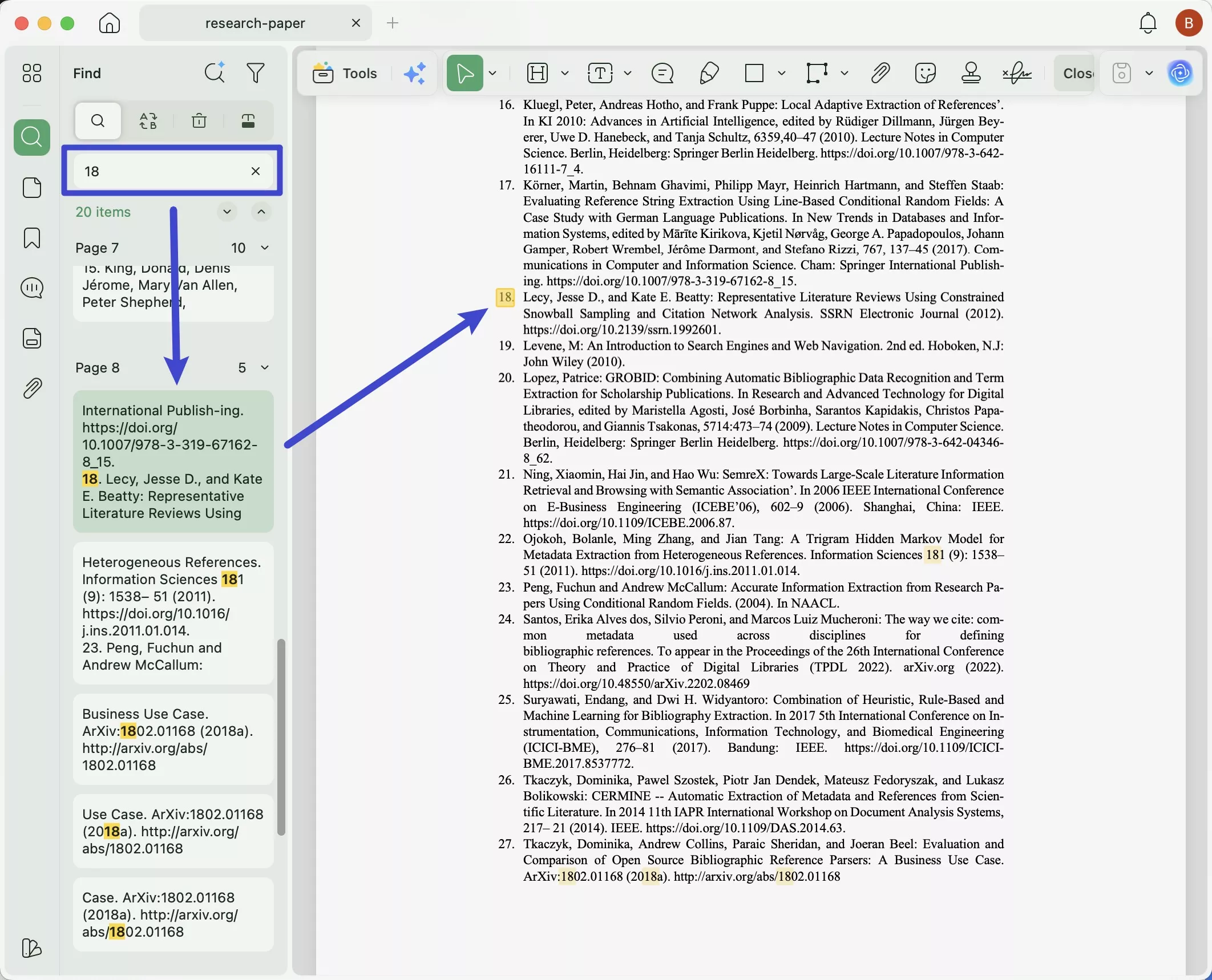Collapse the Page 8 results group
Screen dimensions: 1212x980
265,367
